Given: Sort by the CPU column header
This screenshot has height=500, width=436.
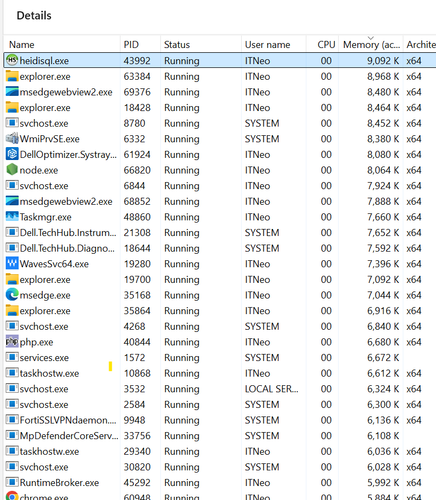Looking at the screenshot, I should click(x=322, y=44).
